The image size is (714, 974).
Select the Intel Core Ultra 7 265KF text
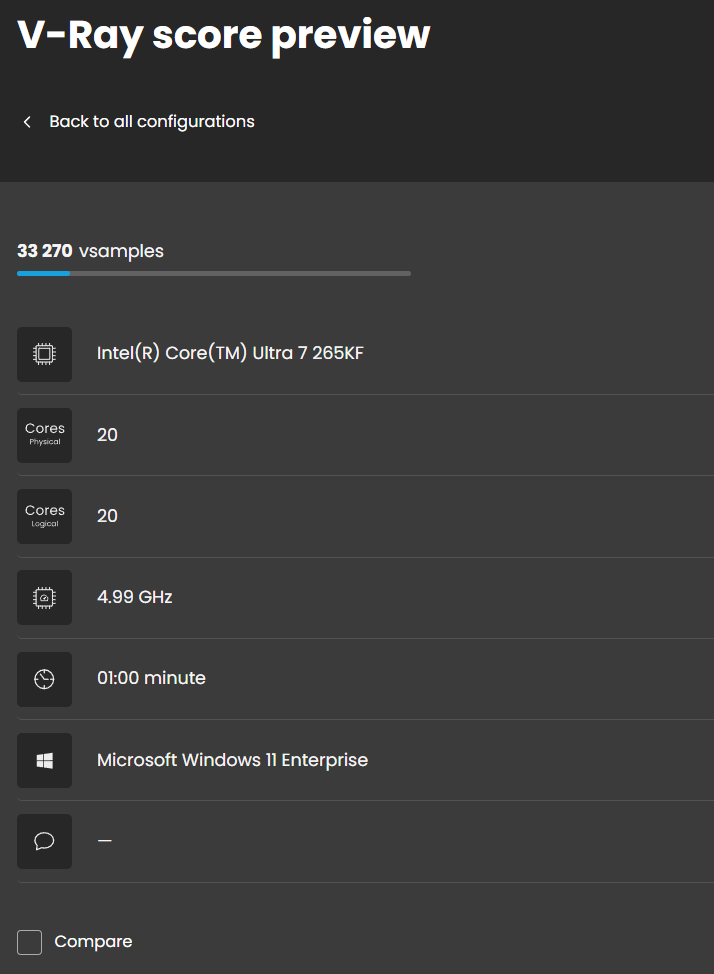(230, 353)
